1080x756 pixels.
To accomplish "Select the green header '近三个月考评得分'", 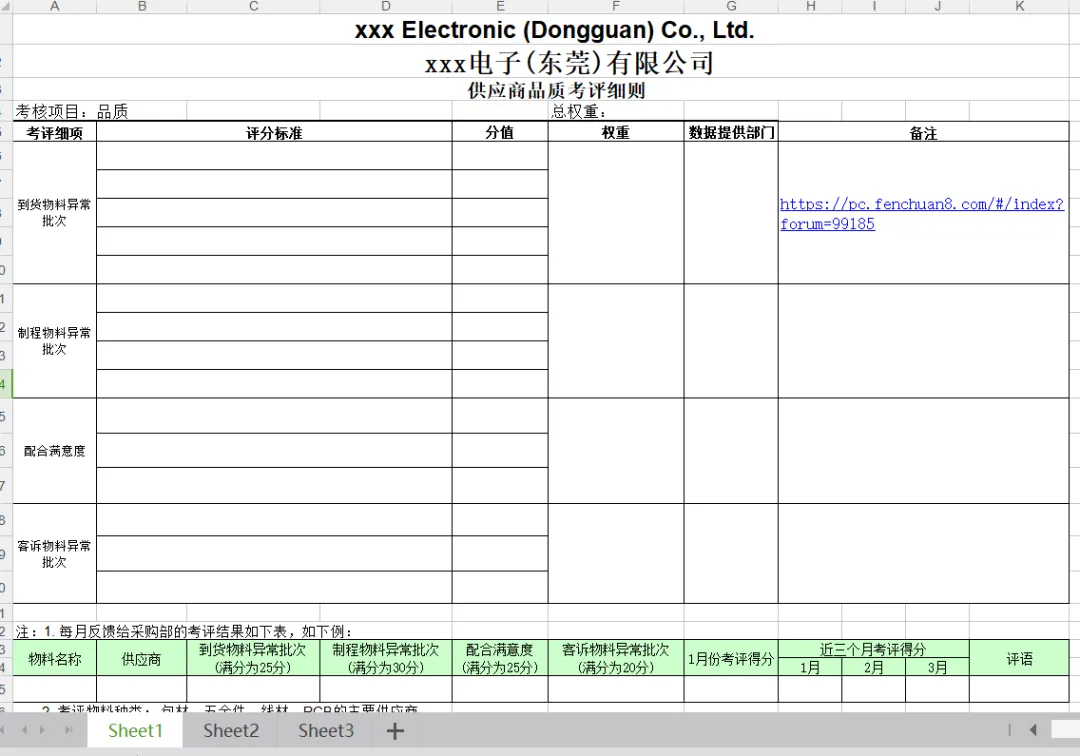I will [x=873, y=649].
